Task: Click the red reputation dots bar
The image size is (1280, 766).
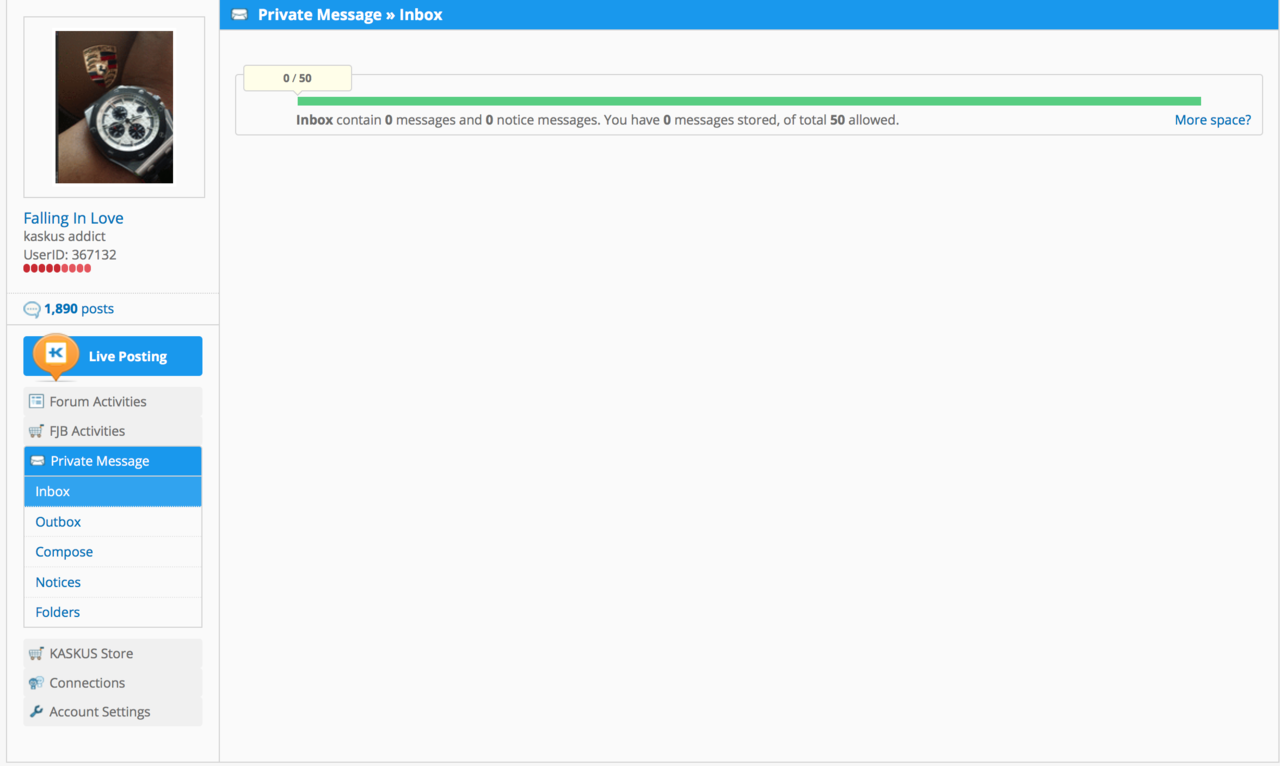Action: [x=57, y=268]
